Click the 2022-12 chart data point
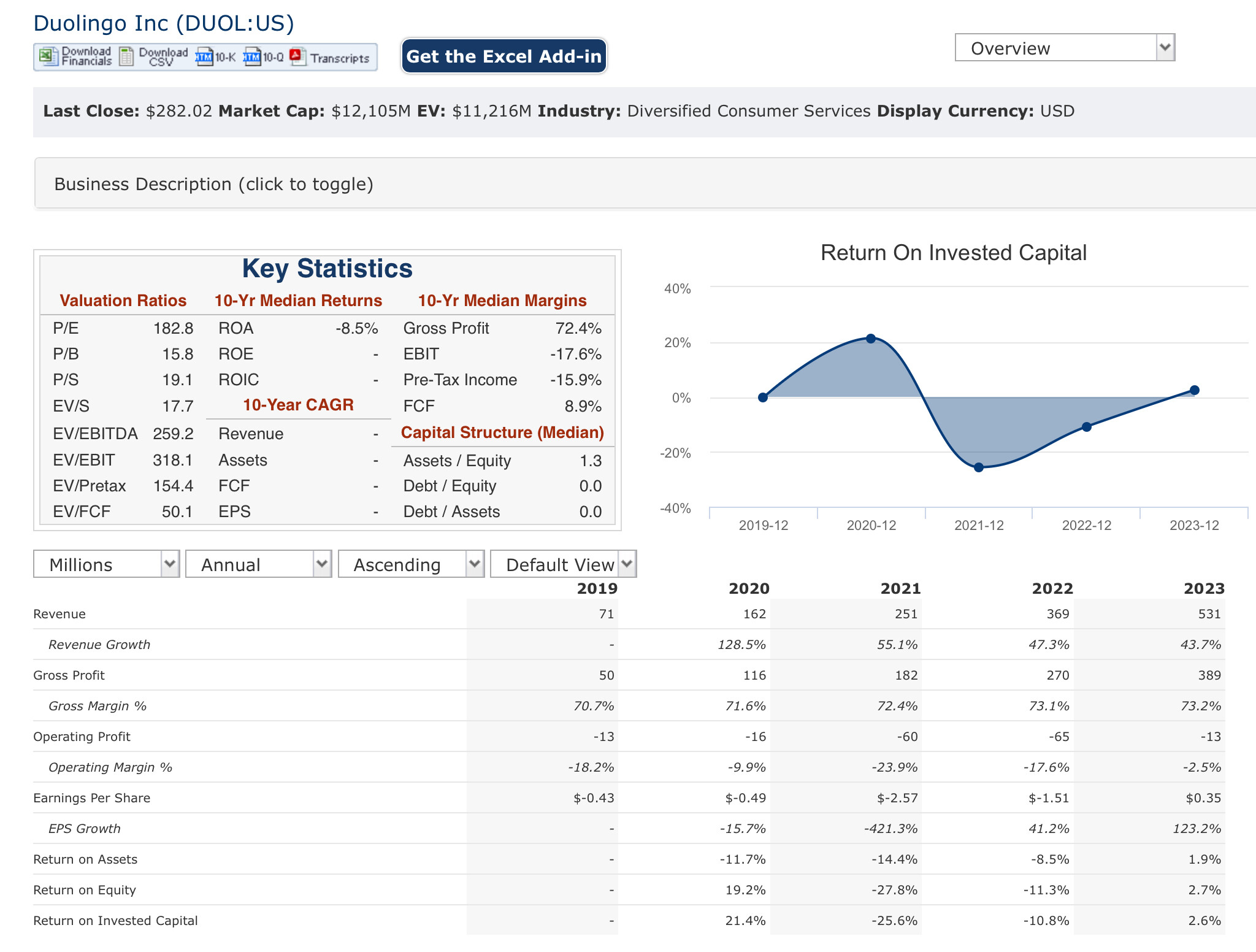 [x=1086, y=427]
